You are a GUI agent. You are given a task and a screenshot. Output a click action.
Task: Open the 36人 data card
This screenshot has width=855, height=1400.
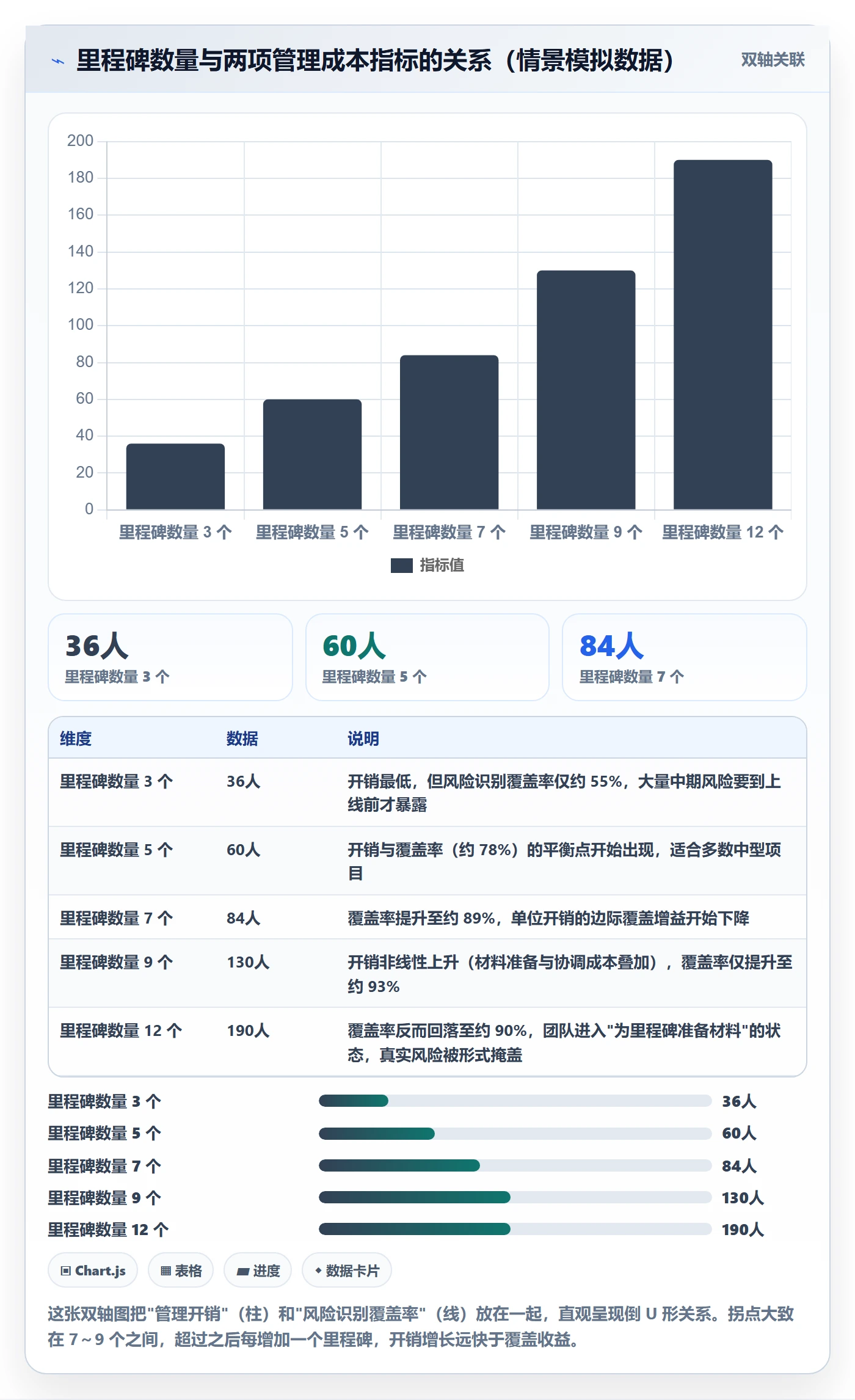coord(170,657)
